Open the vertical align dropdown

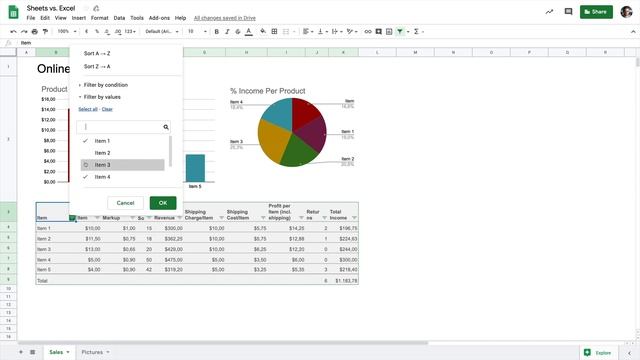pyautogui.click(x=322, y=31)
